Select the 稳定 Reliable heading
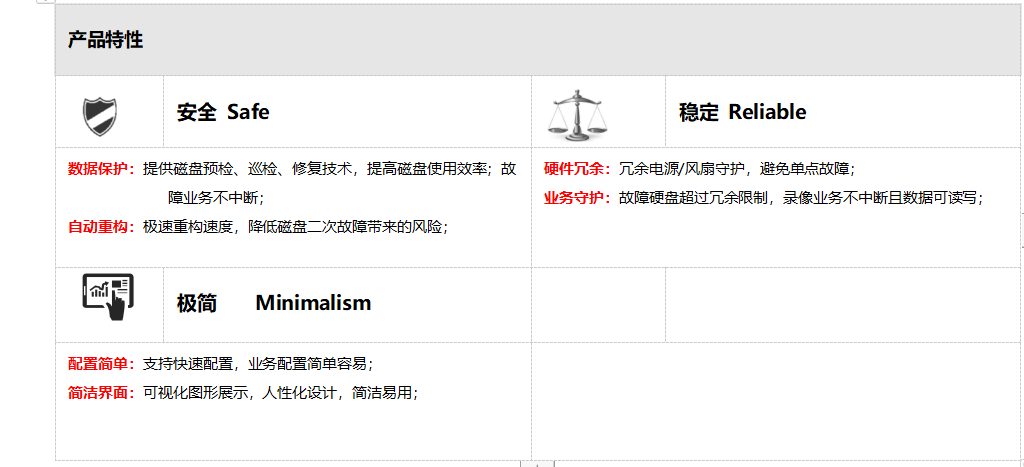This screenshot has height=467, width=1024. coord(743,112)
